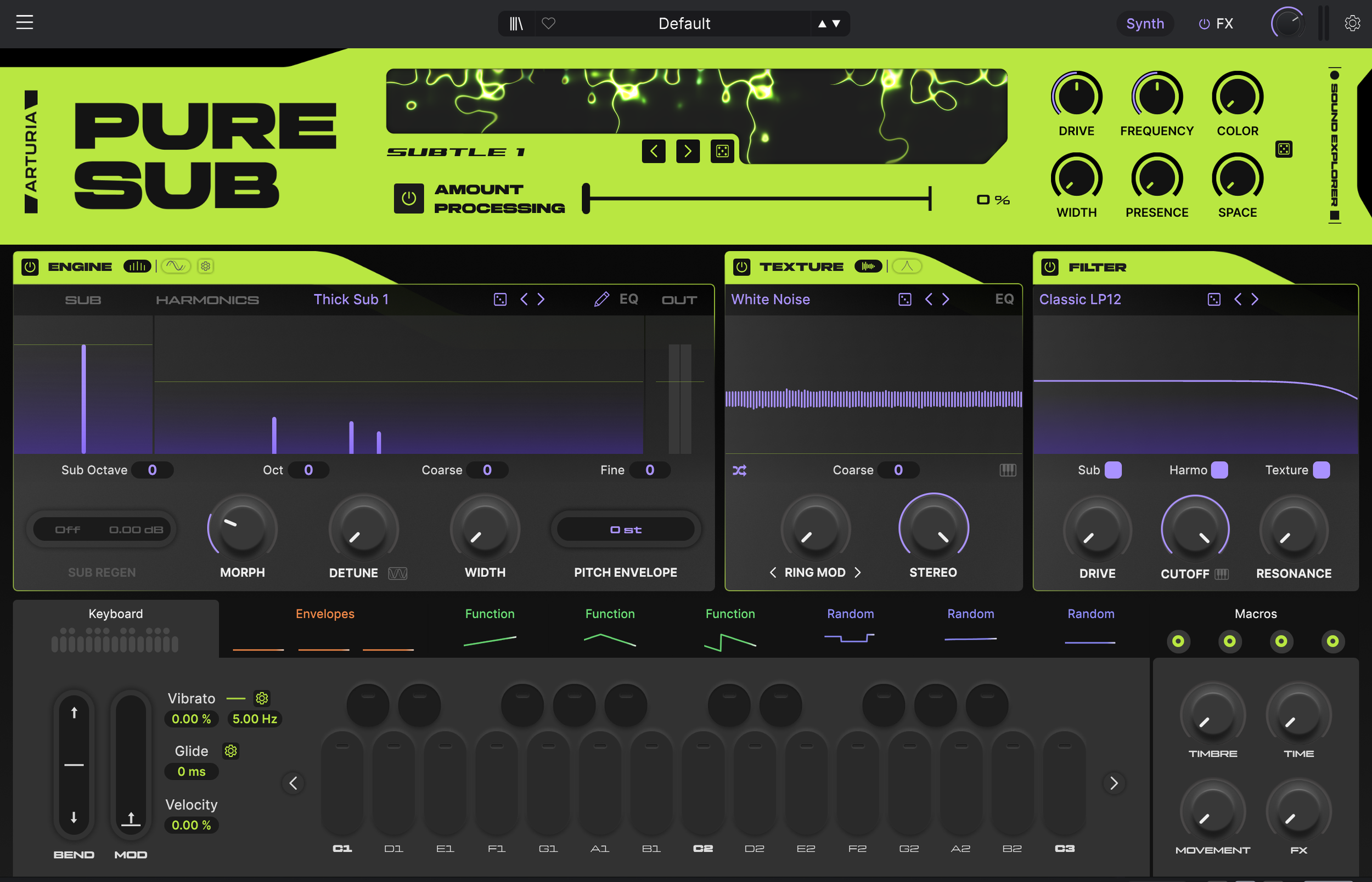
Task: Select next engine preset after Thick Sub 1
Action: point(541,299)
